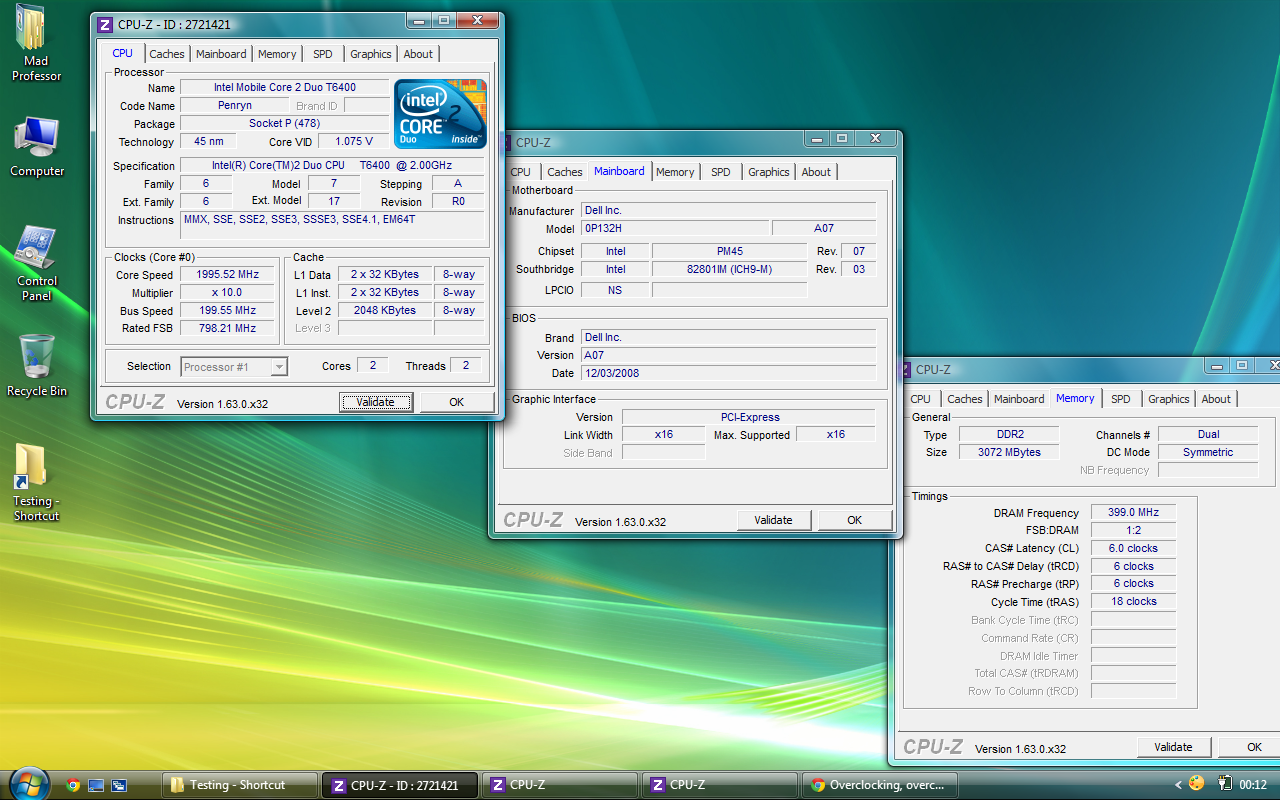
Task: Open the Control Panel desktop icon
Action: pos(37,263)
